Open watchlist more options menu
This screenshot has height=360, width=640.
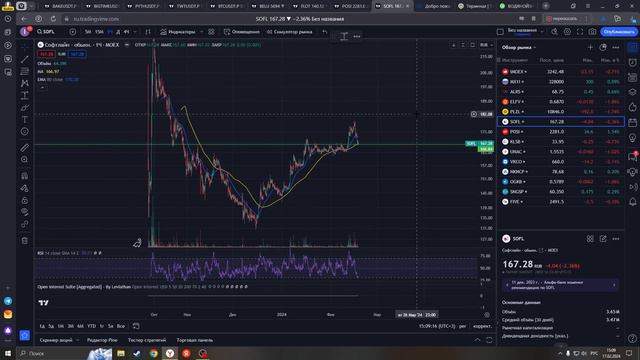[x=616, y=47]
